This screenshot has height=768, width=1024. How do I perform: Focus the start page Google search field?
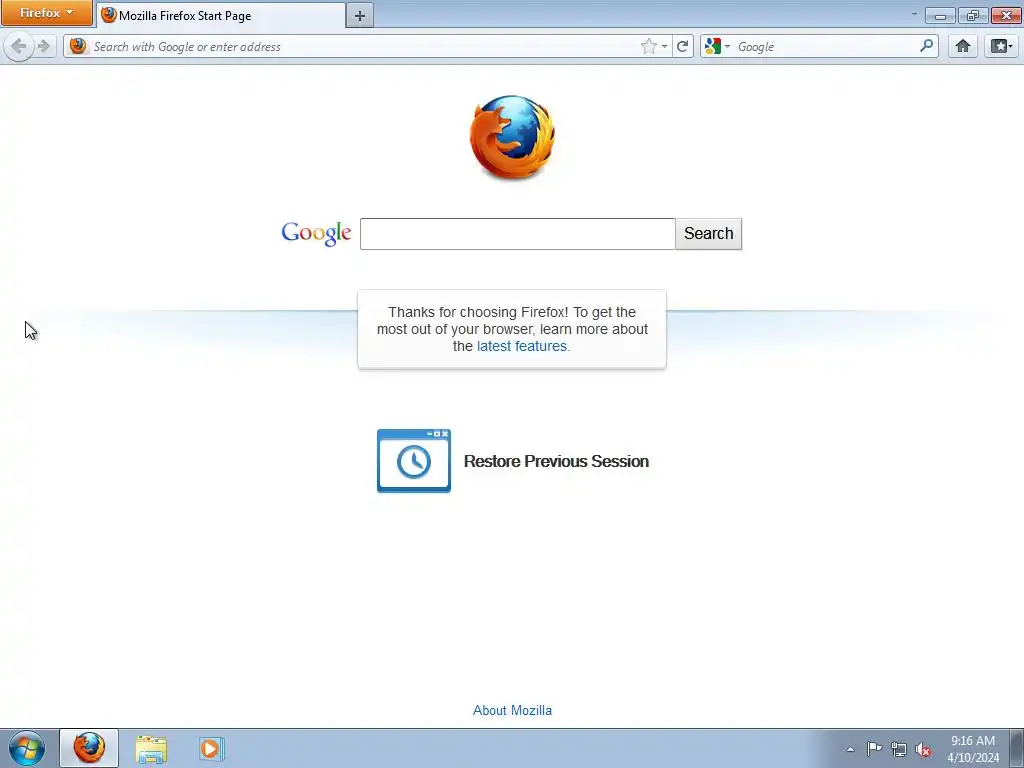click(x=517, y=234)
